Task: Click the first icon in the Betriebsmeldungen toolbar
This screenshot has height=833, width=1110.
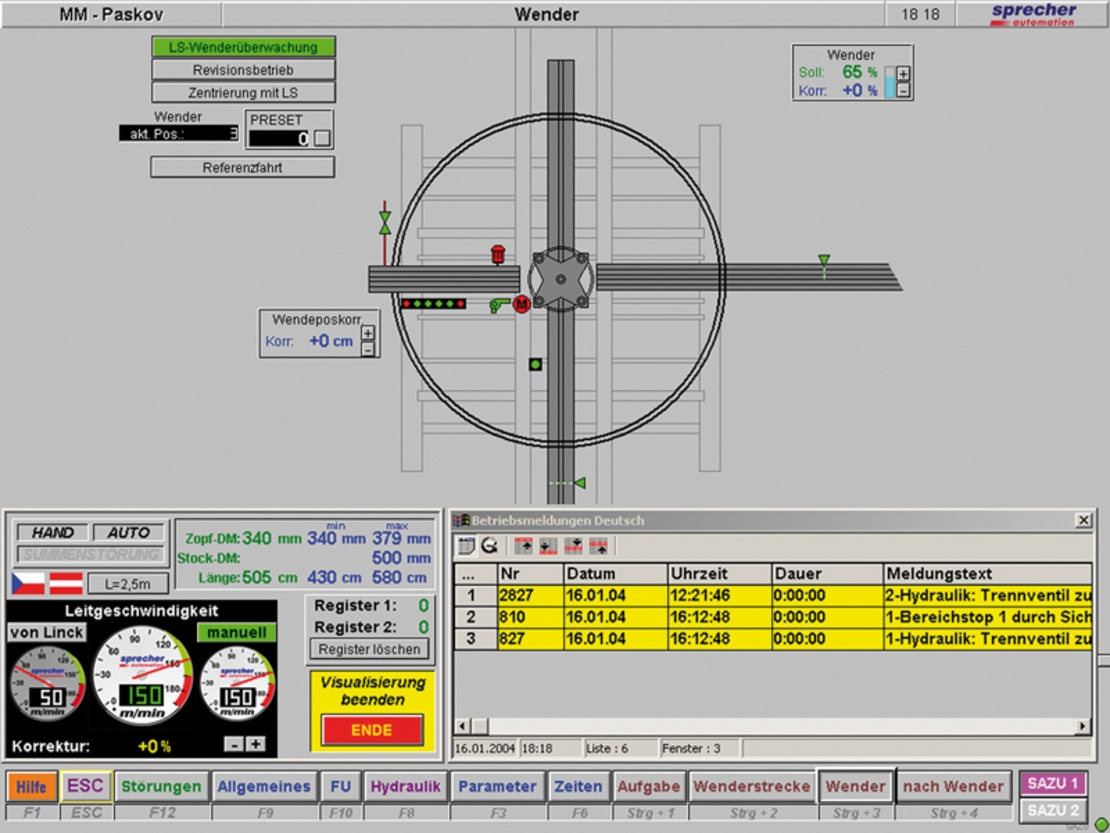Action: click(x=466, y=546)
